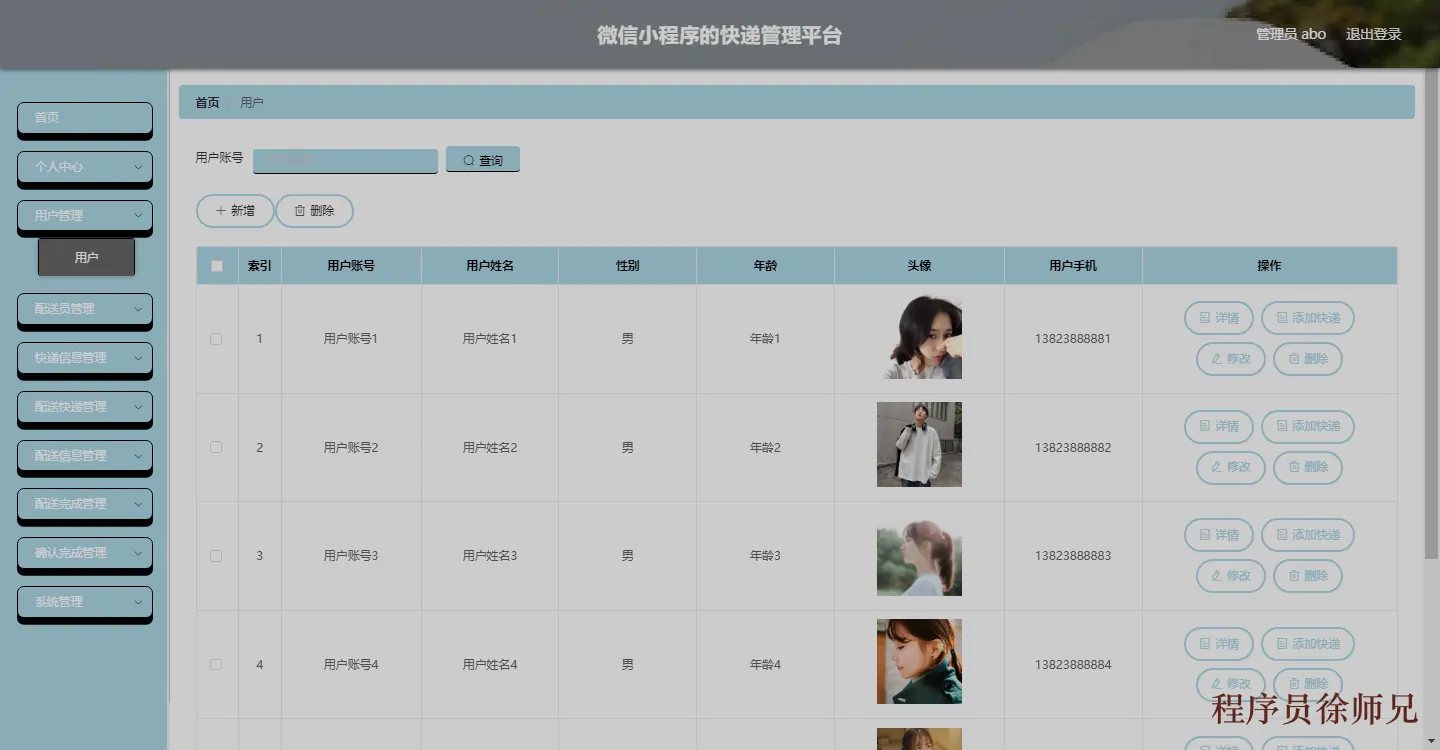Click the 用户姓名 column header
Image resolution: width=1440 pixels, height=750 pixels.
pos(490,266)
